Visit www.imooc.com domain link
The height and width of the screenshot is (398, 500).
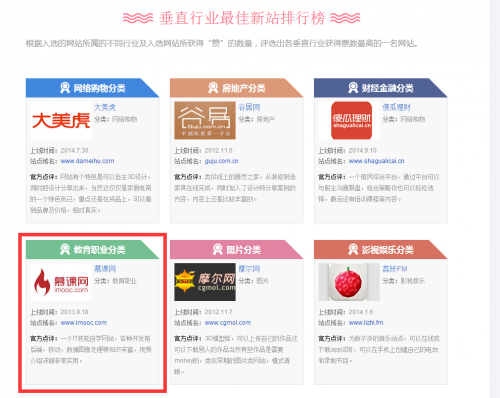click(84, 323)
